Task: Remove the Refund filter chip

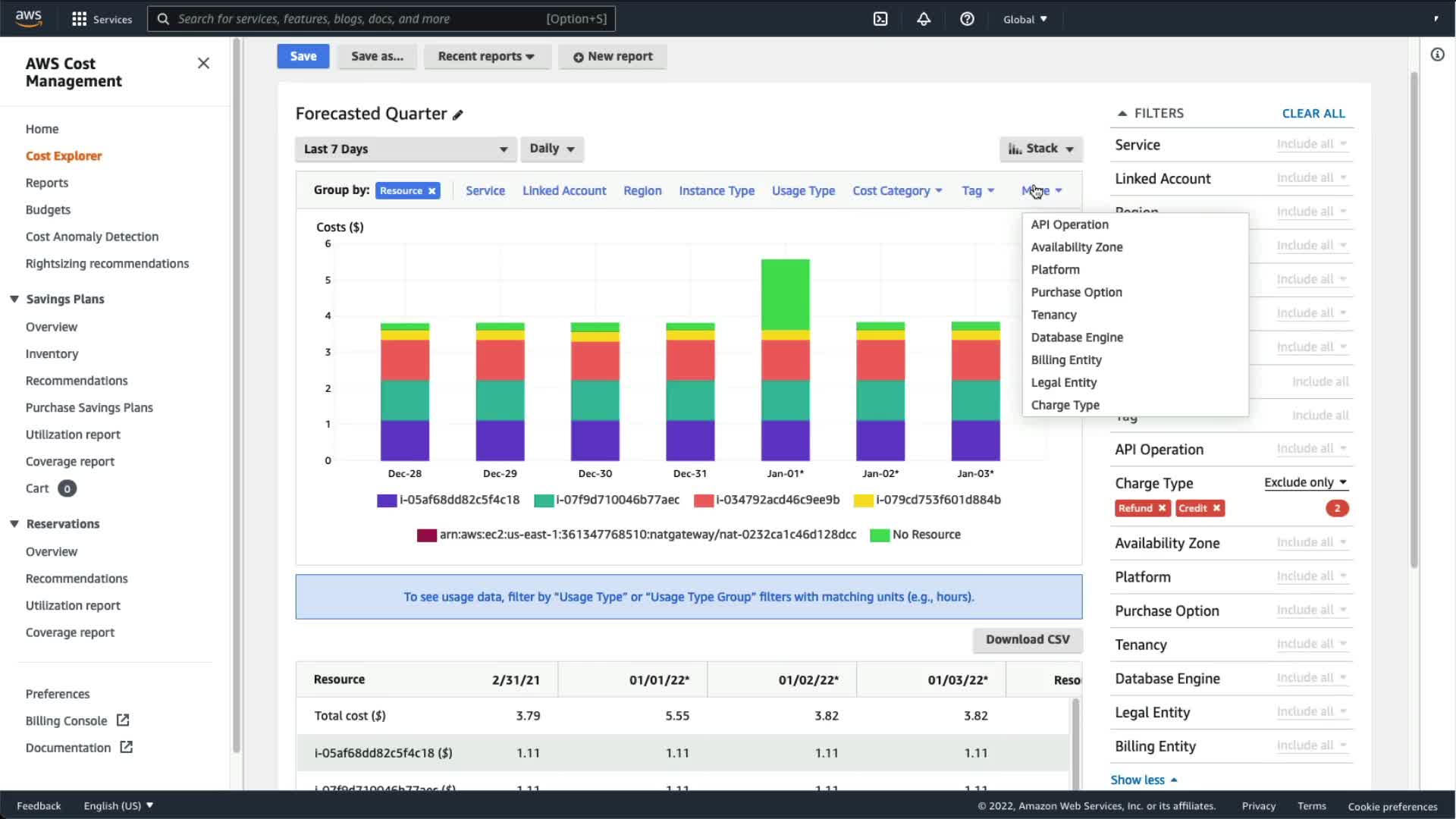Action: click(x=1162, y=508)
